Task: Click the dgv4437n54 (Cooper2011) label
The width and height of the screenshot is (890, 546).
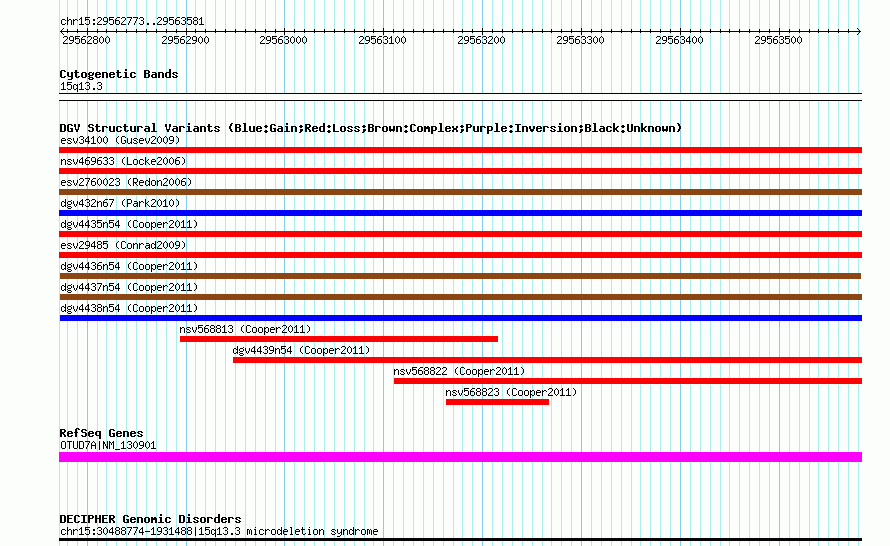Action: (x=129, y=287)
